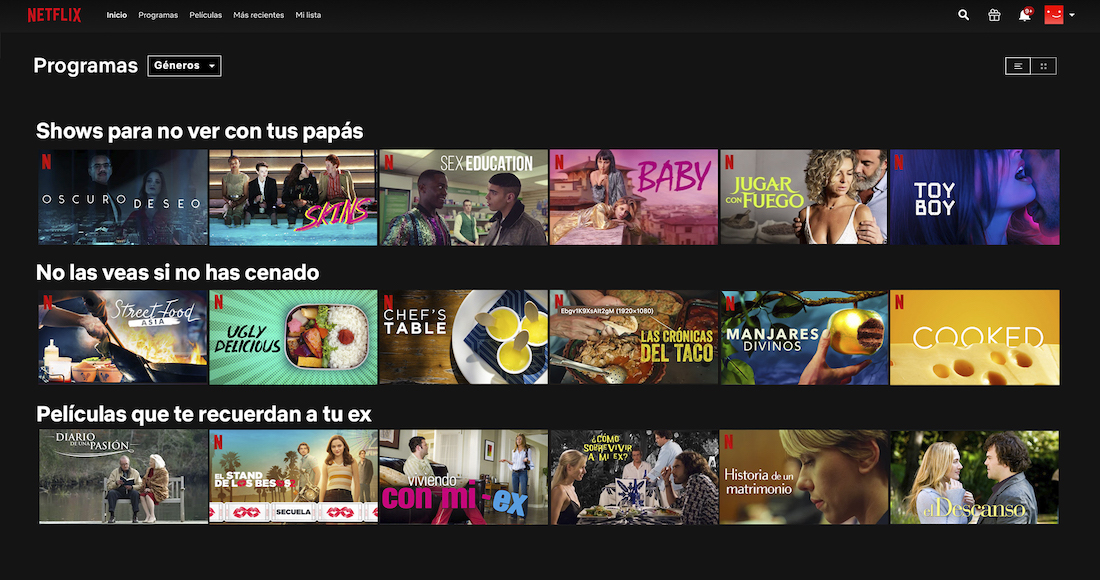Click the Netflix logo
The width and height of the screenshot is (1100, 580).
54,15
